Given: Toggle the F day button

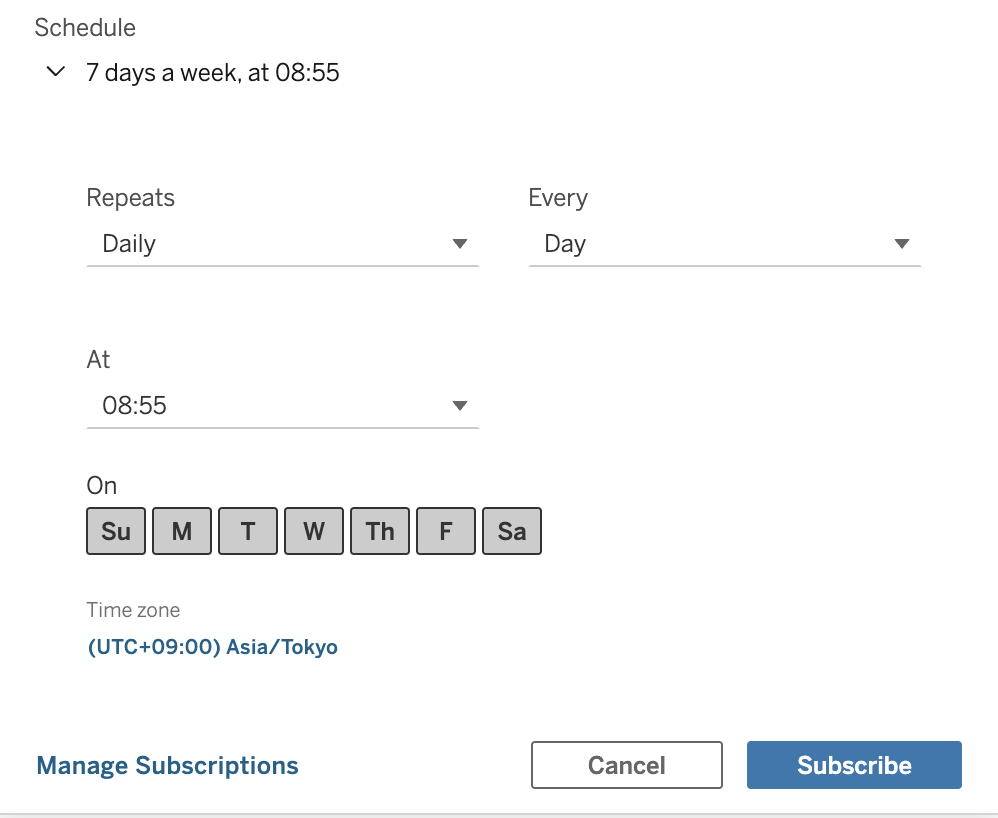Looking at the screenshot, I should pyautogui.click(x=446, y=531).
